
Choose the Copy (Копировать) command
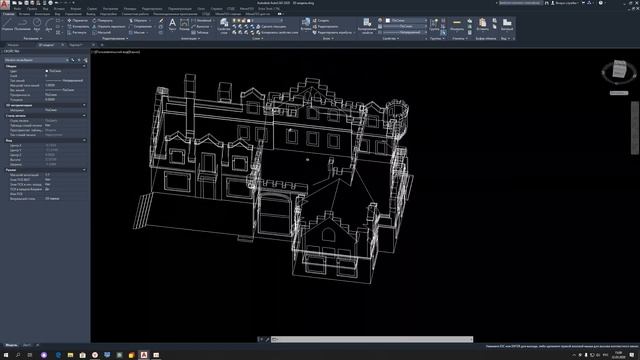[x=78, y=27]
